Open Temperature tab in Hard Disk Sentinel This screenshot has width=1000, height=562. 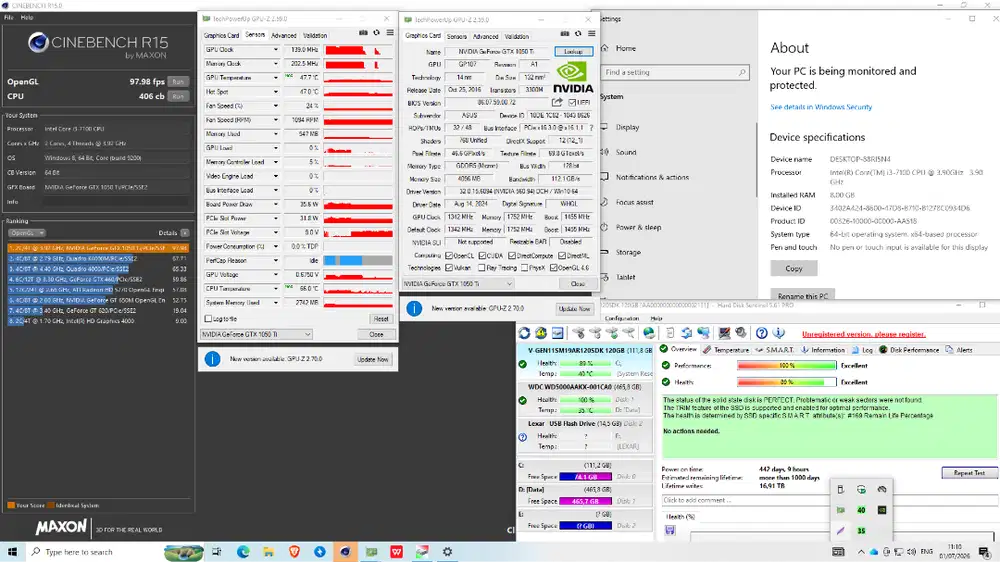(726, 350)
